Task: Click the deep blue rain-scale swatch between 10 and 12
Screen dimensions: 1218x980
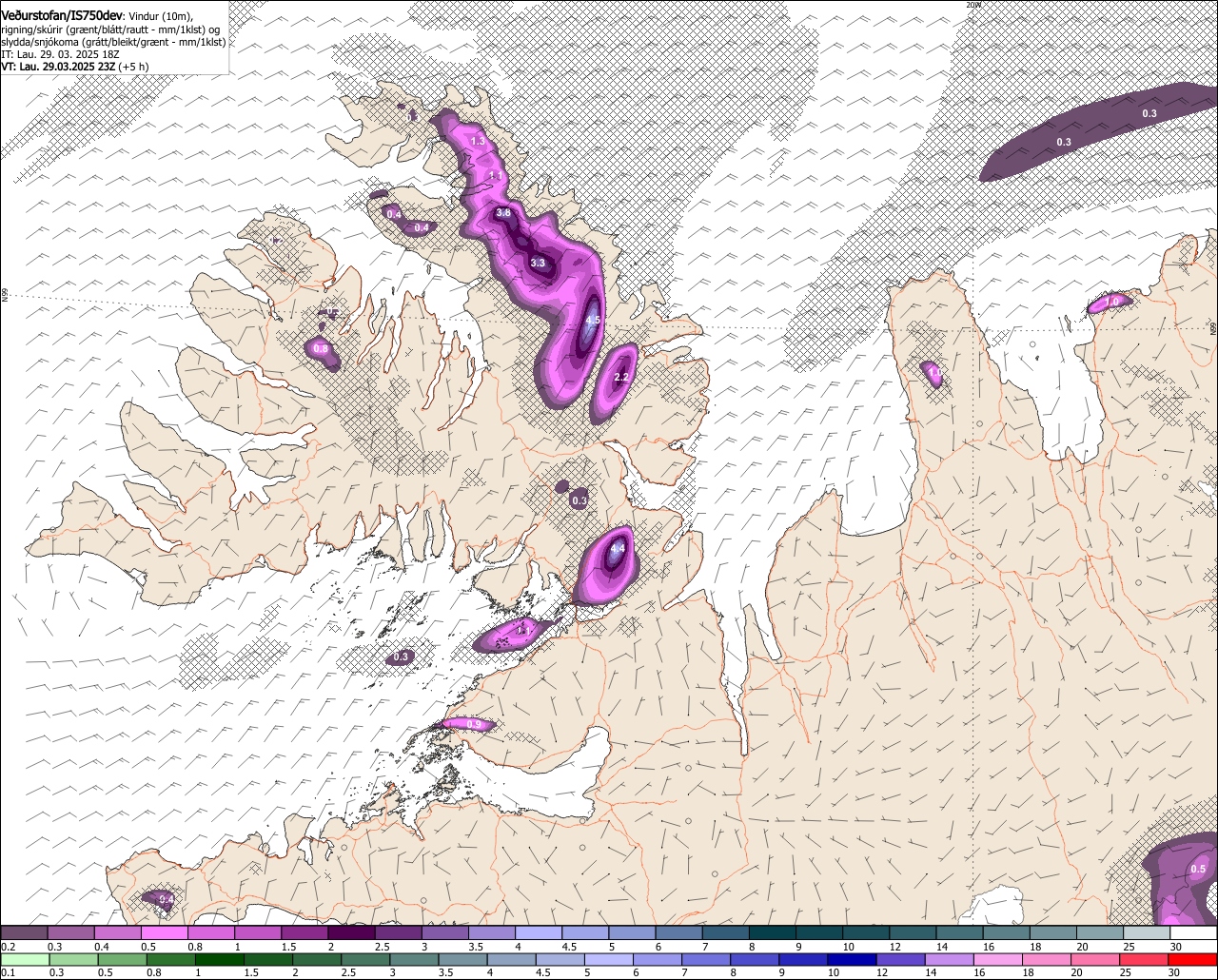Action: [852, 959]
